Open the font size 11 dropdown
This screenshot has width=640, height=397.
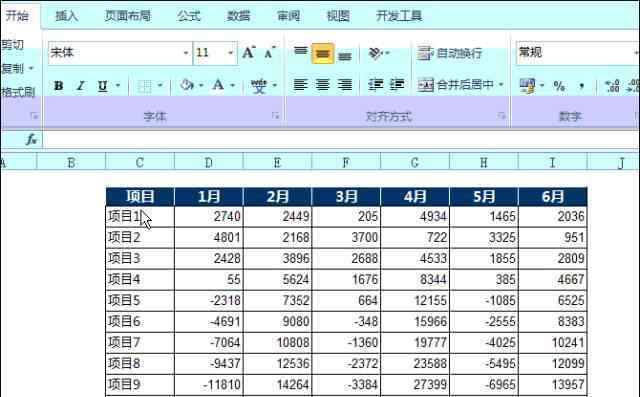(x=230, y=53)
